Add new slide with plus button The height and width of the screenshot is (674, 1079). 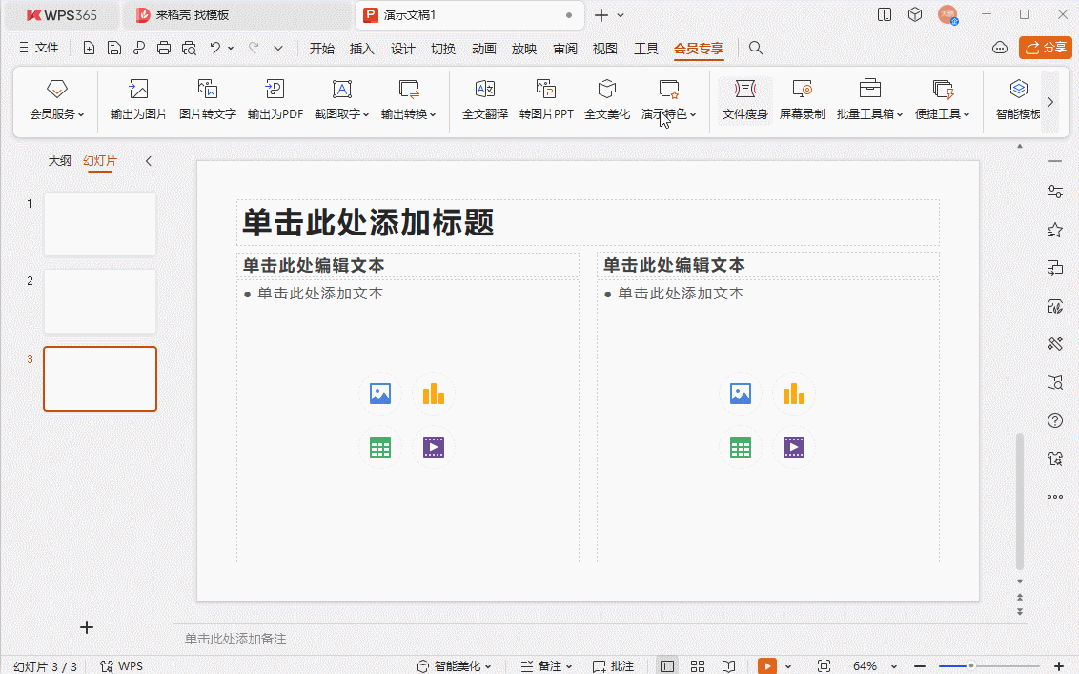coord(87,627)
